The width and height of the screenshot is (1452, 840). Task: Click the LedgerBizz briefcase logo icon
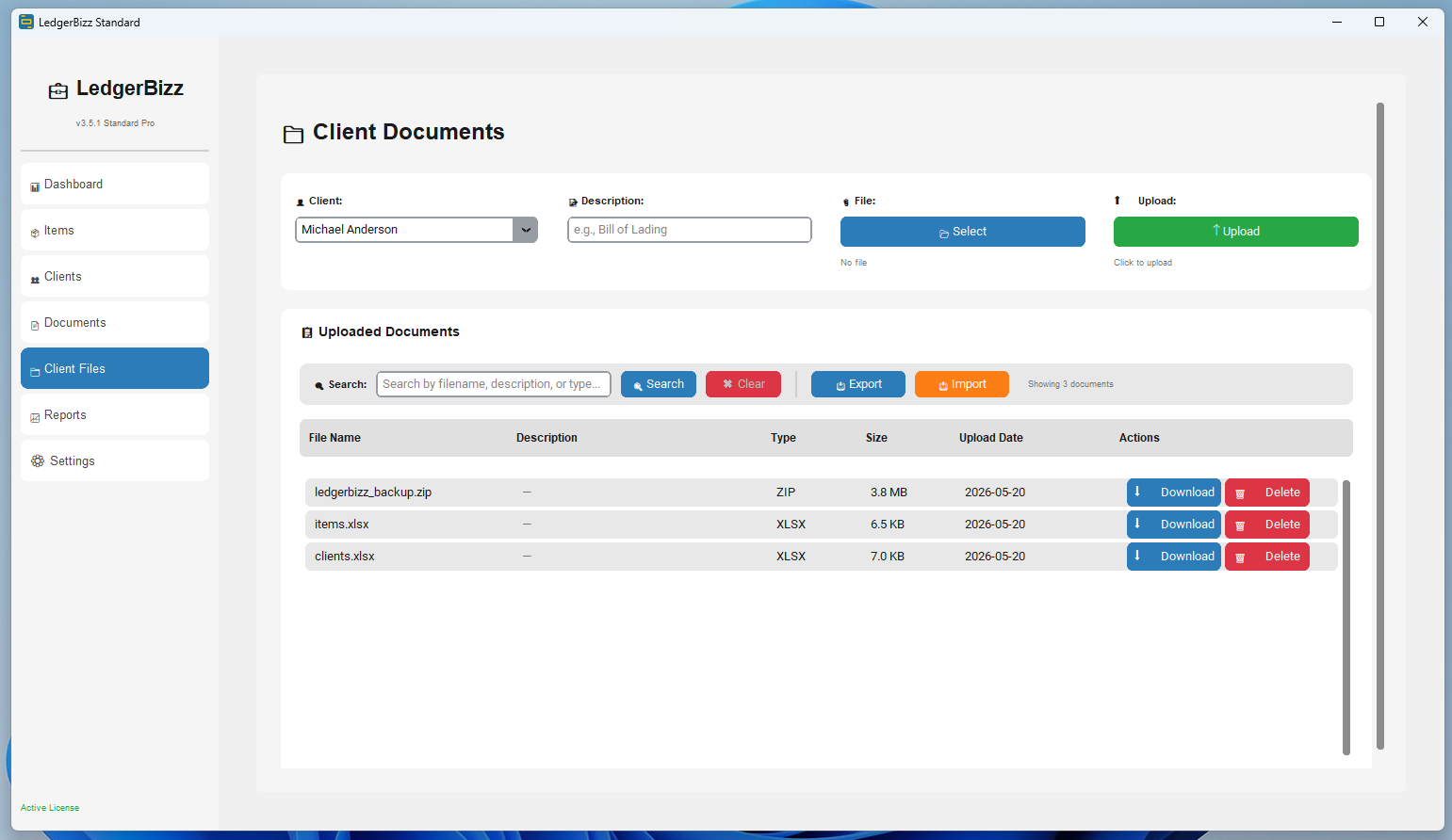(58, 90)
